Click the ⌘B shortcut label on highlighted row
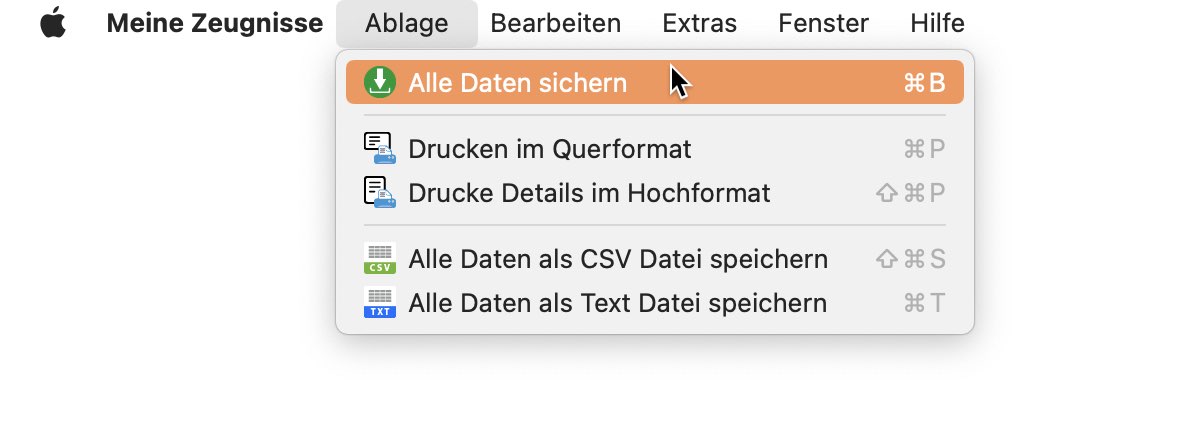The height and width of the screenshot is (426, 1200). coord(924,83)
